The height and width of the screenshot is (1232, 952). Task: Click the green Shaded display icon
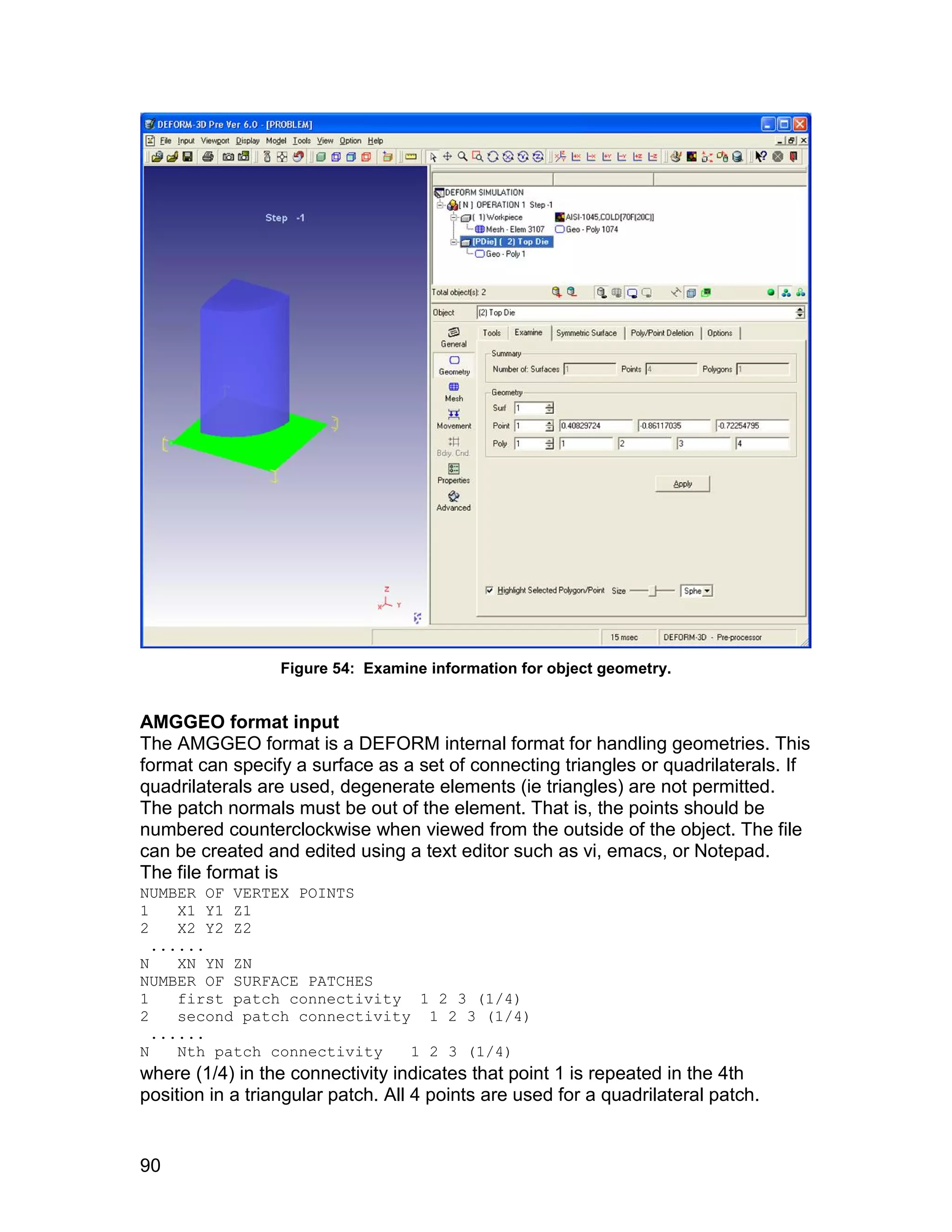click(x=321, y=157)
